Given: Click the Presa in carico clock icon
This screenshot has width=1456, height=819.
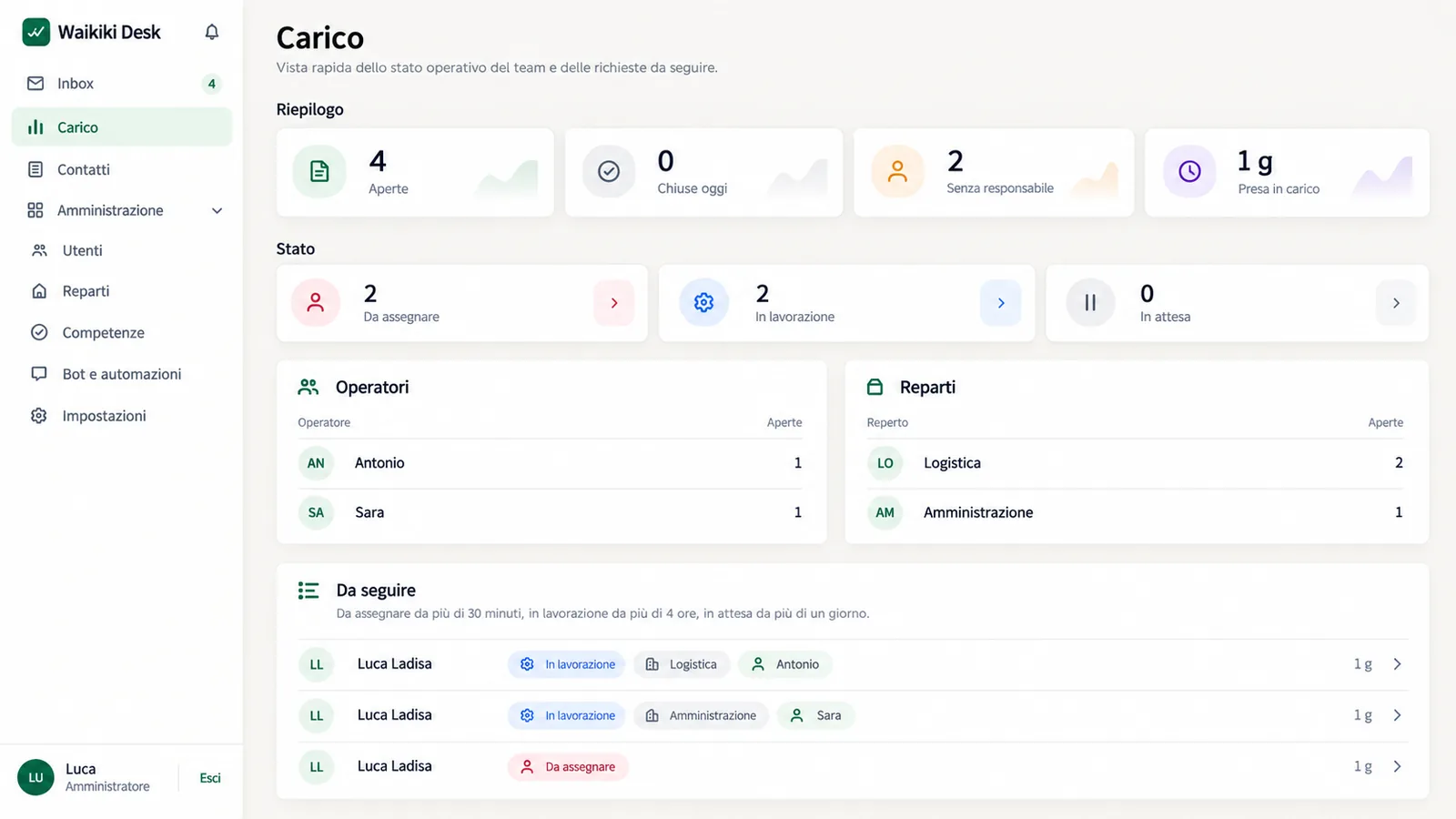Looking at the screenshot, I should (1189, 171).
